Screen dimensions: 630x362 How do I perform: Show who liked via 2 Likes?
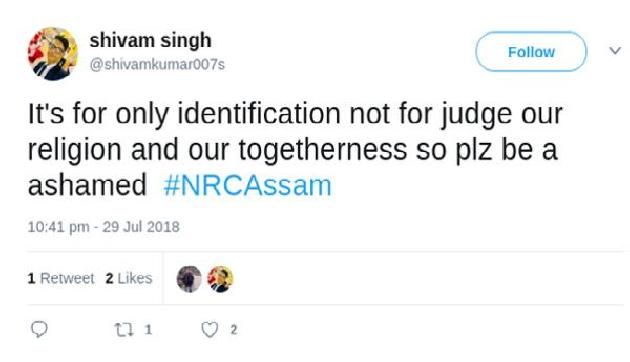[129, 278]
